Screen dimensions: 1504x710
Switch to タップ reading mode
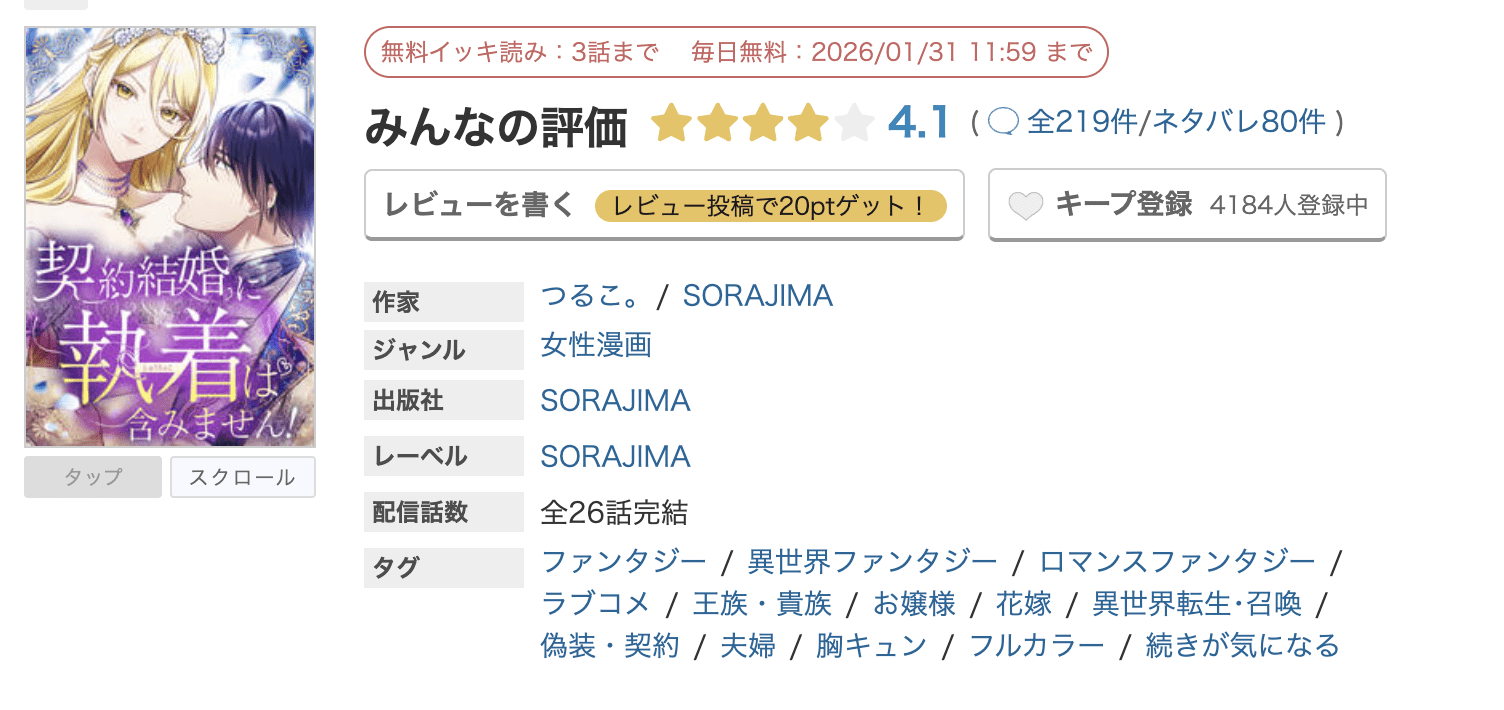point(93,477)
